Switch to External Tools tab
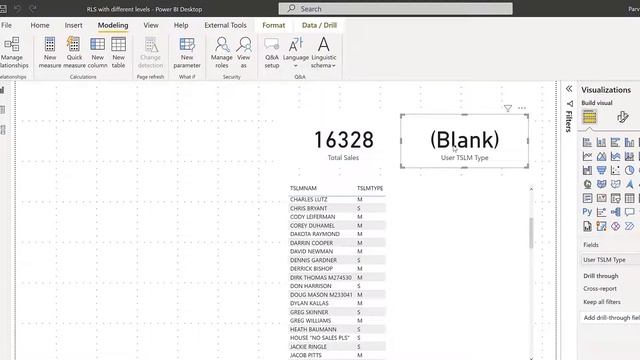Viewport: 640px width, 360px height. pyautogui.click(x=225, y=25)
